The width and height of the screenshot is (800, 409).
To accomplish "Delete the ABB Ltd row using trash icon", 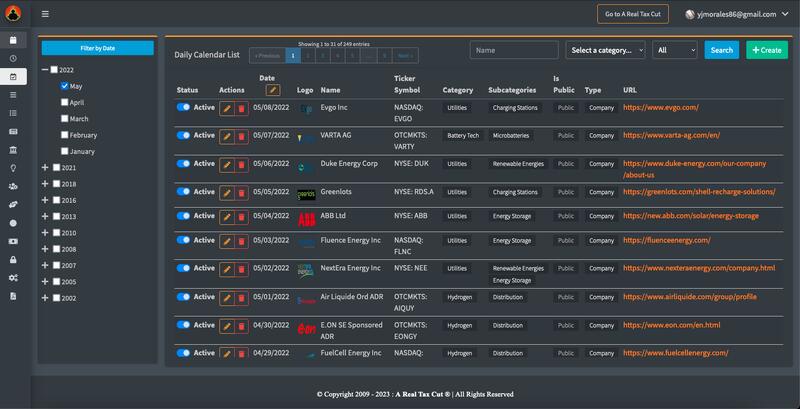I will pos(241,218).
